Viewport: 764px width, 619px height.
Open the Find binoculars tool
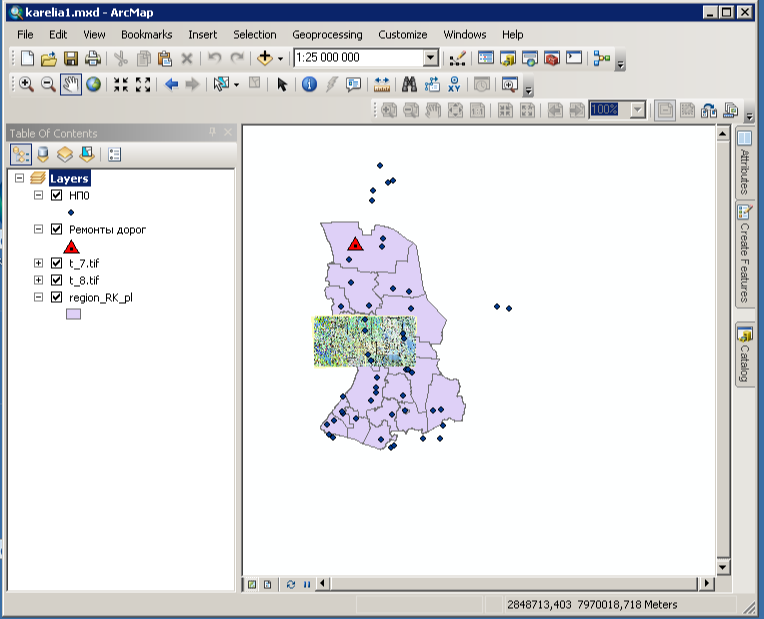[x=409, y=85]
